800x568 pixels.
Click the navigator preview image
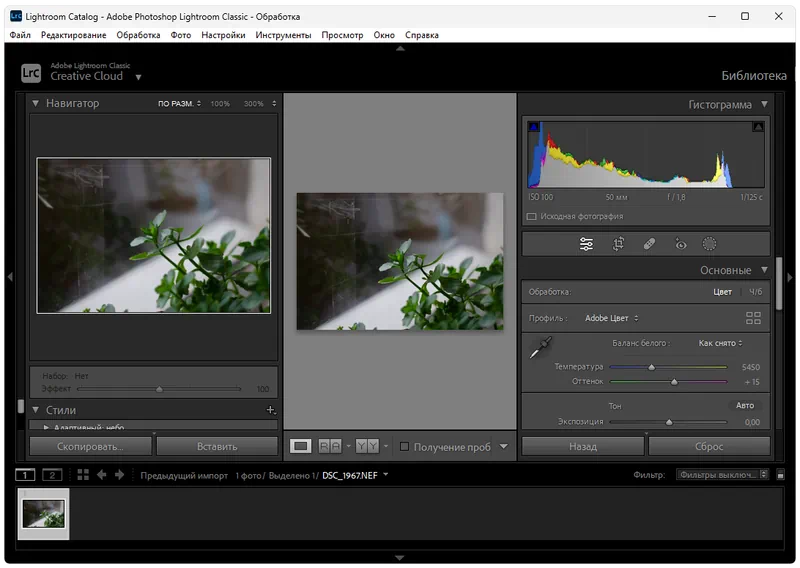tap(154, 235)
